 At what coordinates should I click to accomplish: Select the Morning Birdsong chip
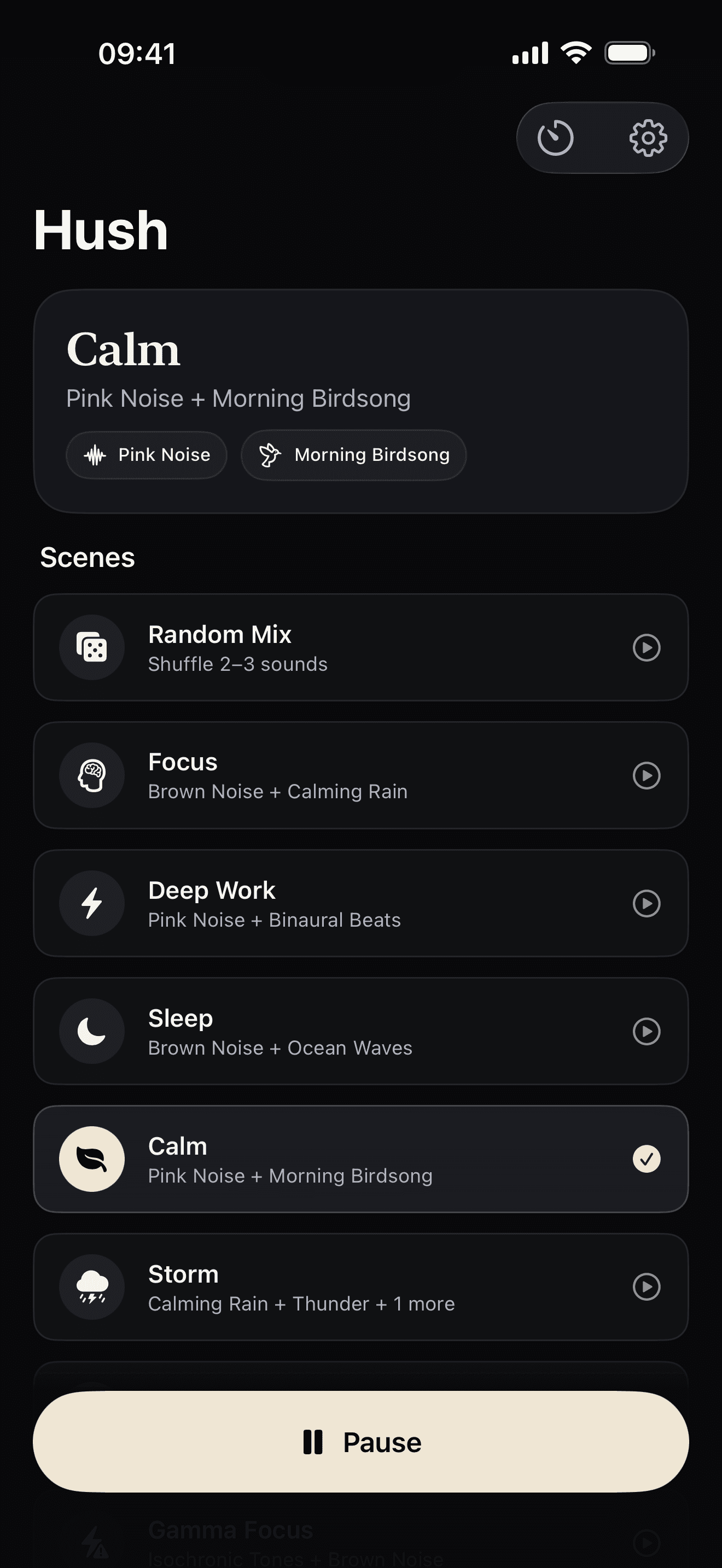[x=354, y=455]
